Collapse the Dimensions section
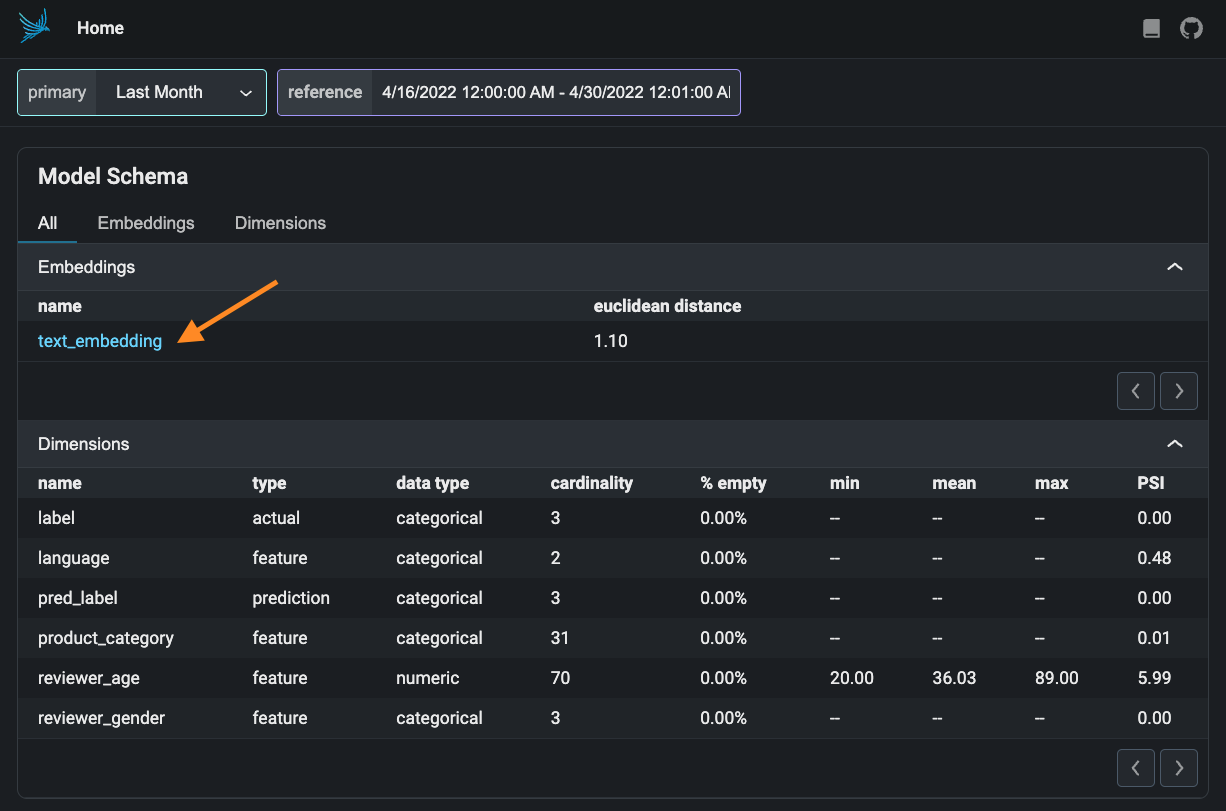This screenshot has width=1226, height=811. [x=1175, y=444]
